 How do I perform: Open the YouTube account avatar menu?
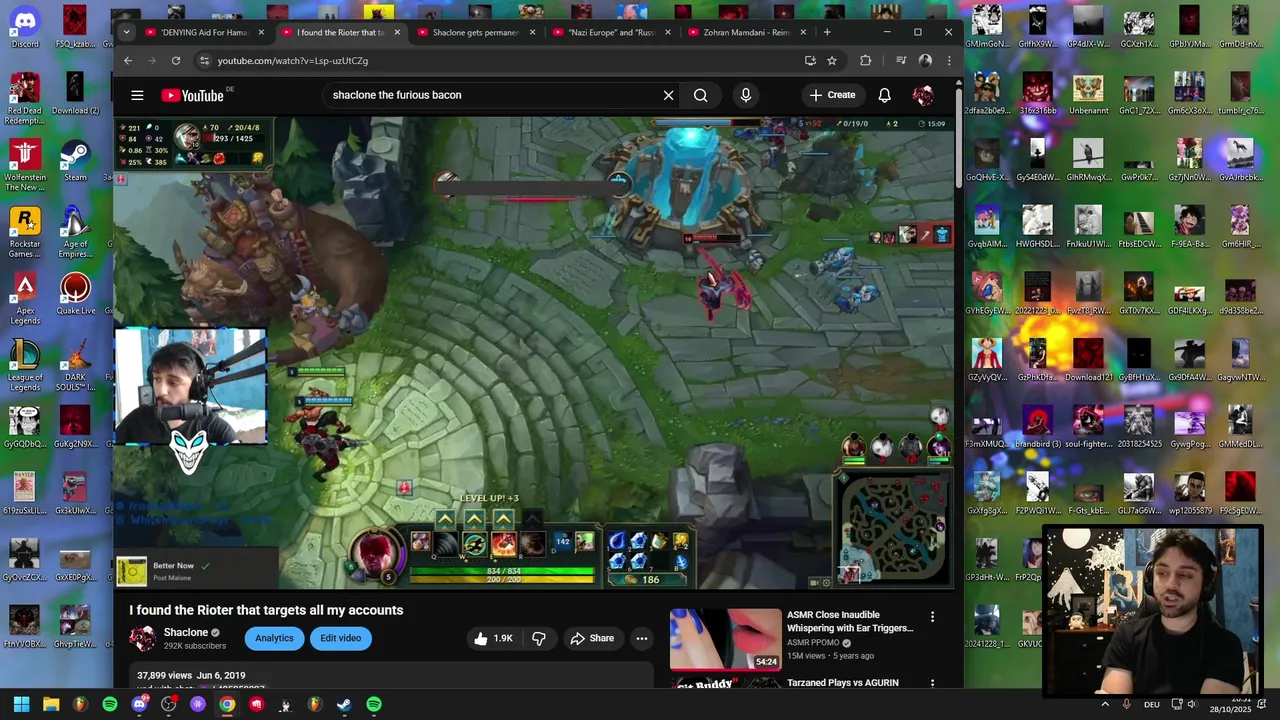click(922, 95)
